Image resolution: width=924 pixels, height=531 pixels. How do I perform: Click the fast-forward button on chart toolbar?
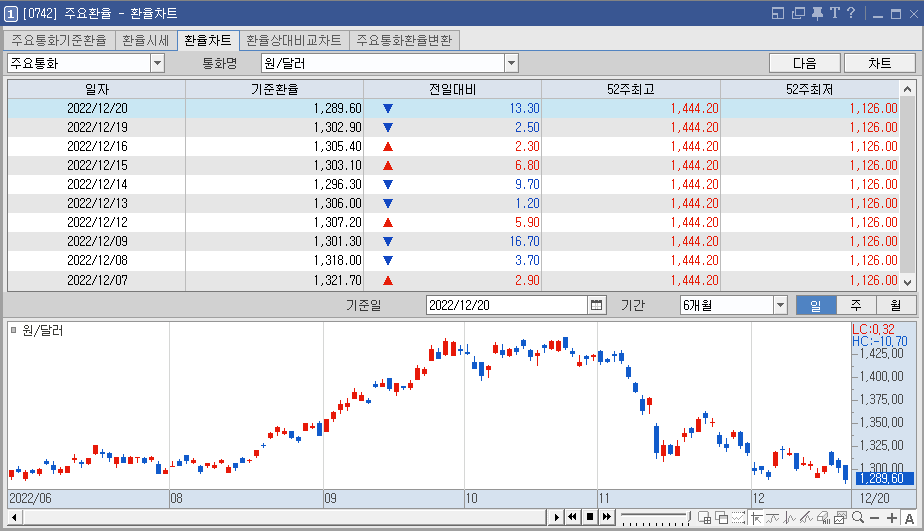606,517
